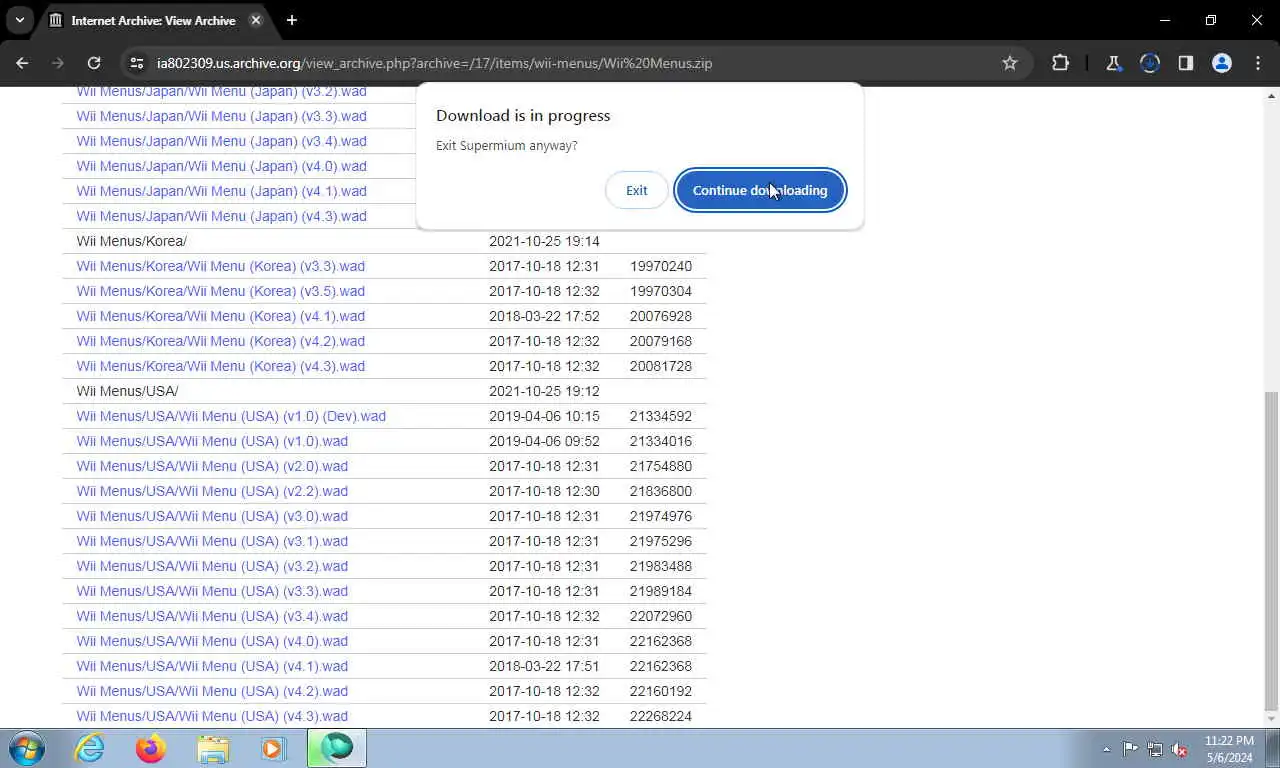1280x768 pixels.
Task: Open Wii Menu (USA) (v3.2).wad link
Action: pyautogui.click(x=212, y=566)
